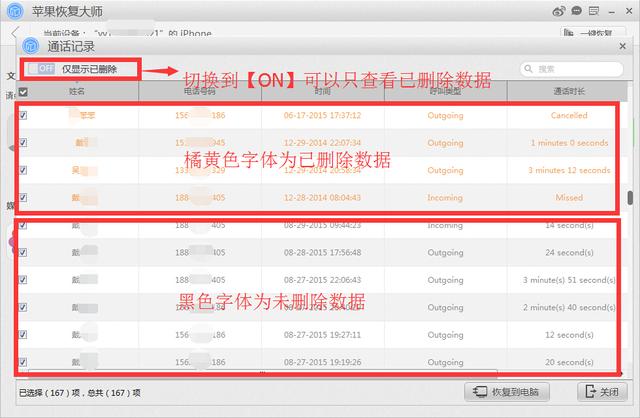The height and width of the screenshot is (418, 640).
Task: Sort by the 电话号码 column header
Action: tap(200, 91)
